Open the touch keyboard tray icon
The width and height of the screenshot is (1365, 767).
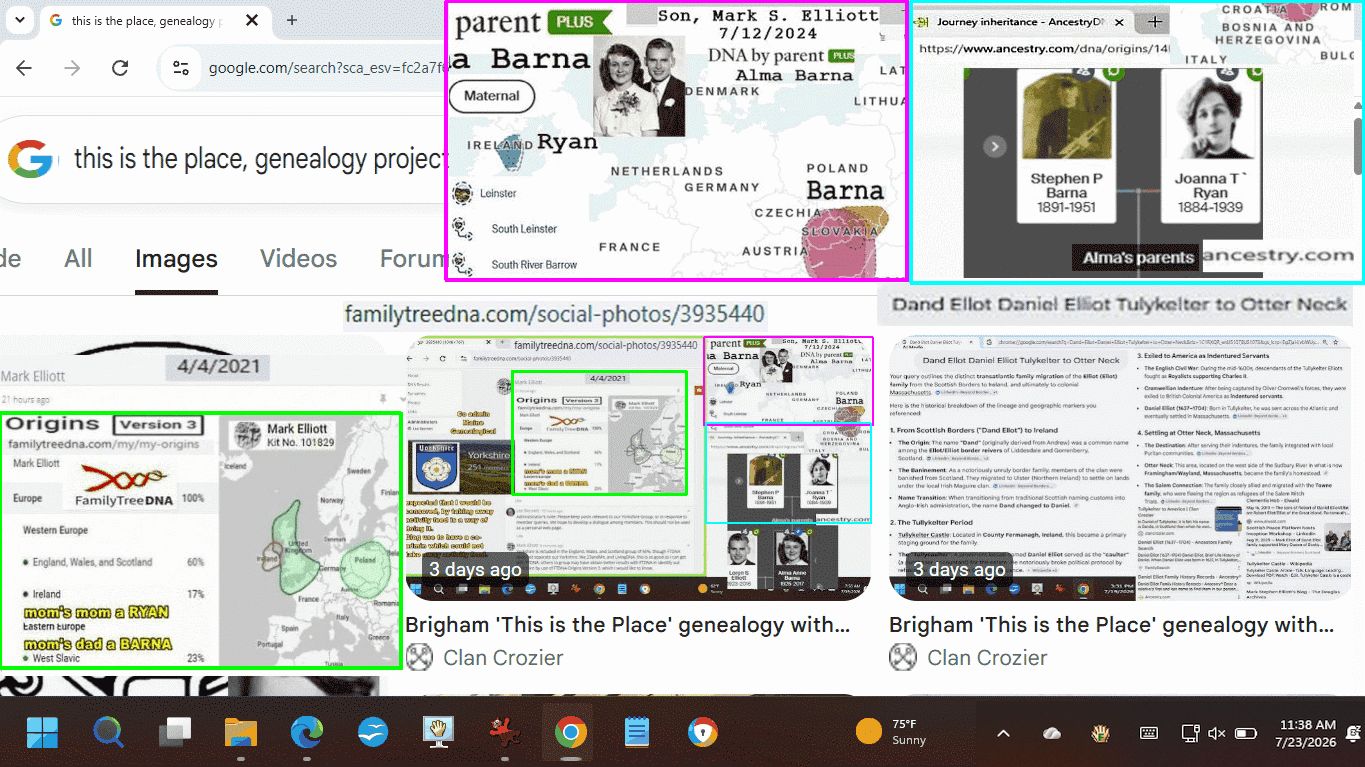(1149, 733)
